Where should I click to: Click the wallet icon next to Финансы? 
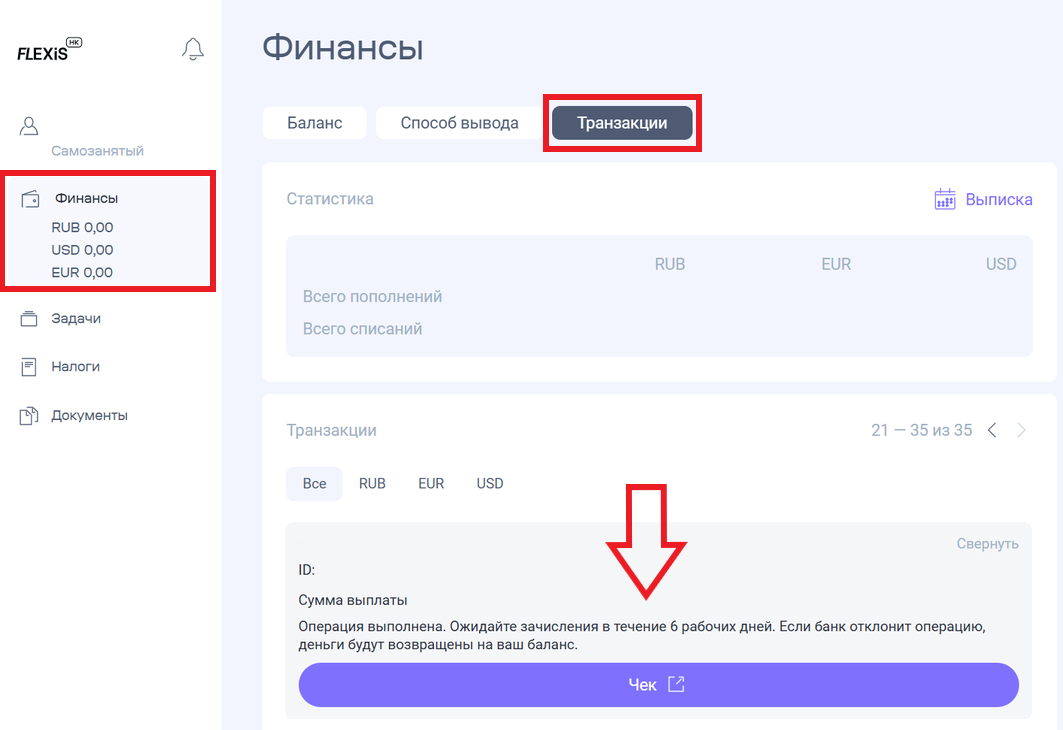click(x=31, y=199)
